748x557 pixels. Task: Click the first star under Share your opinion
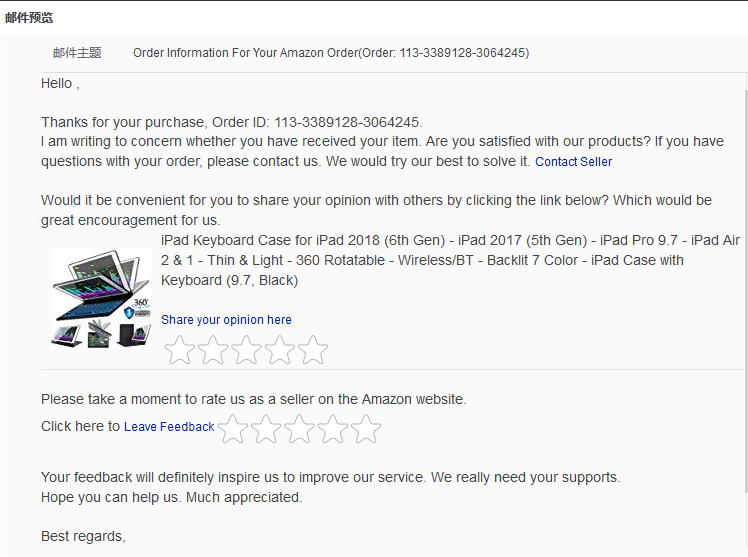click(x=180, y=350)
